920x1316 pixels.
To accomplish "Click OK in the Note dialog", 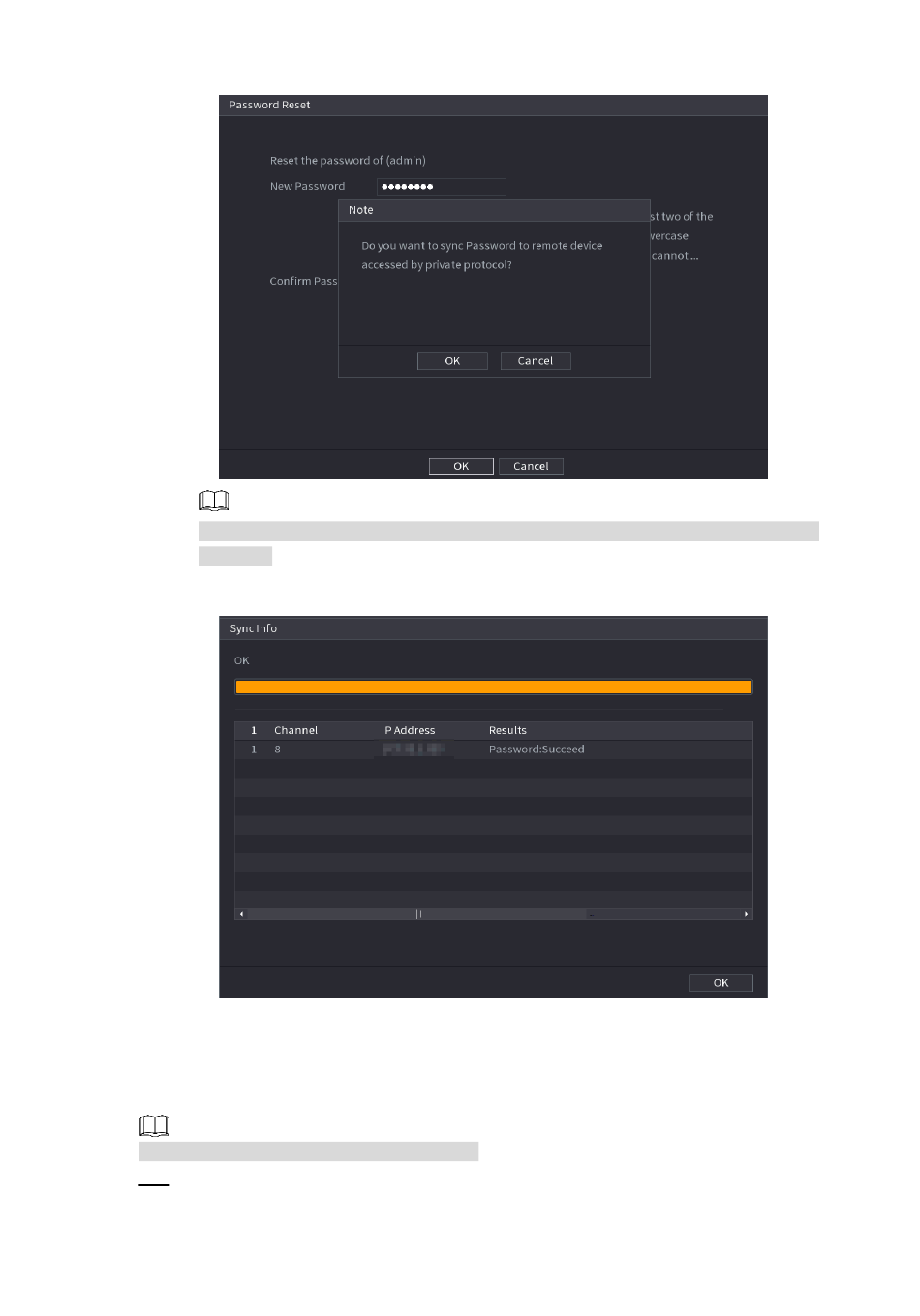I will click(x=452, y=361).
